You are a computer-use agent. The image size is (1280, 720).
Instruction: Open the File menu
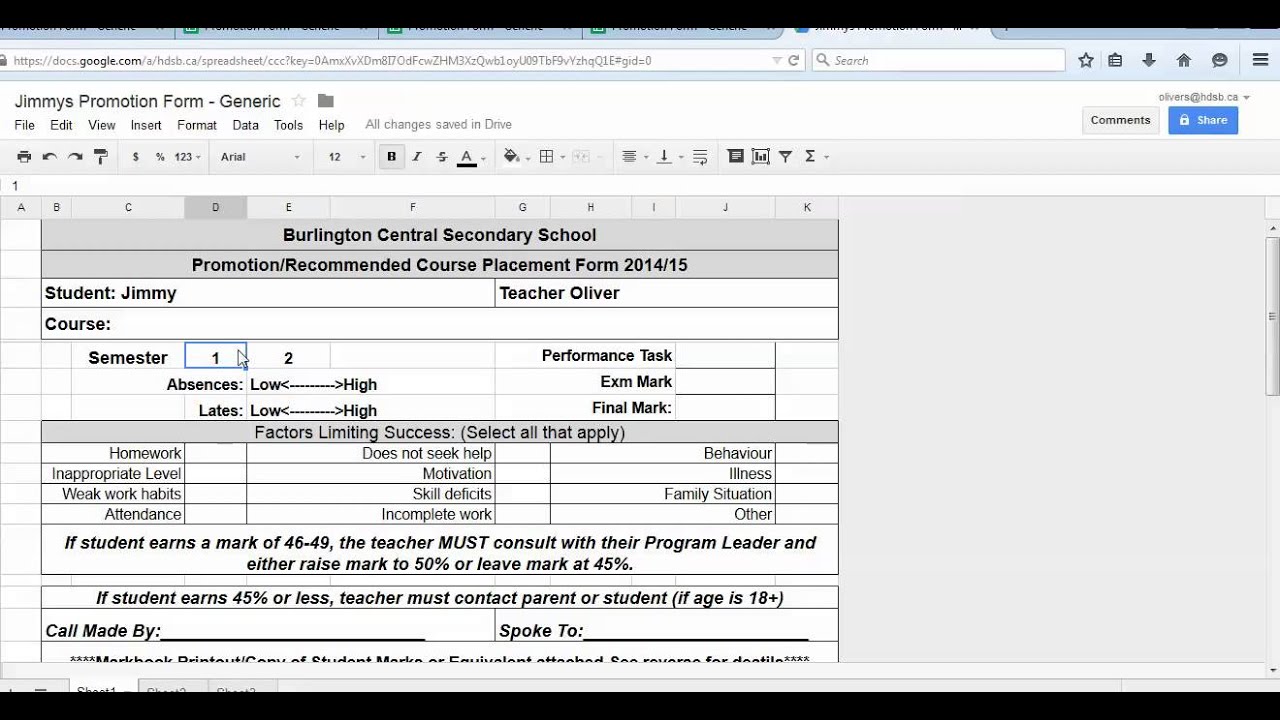coord(25,125)
